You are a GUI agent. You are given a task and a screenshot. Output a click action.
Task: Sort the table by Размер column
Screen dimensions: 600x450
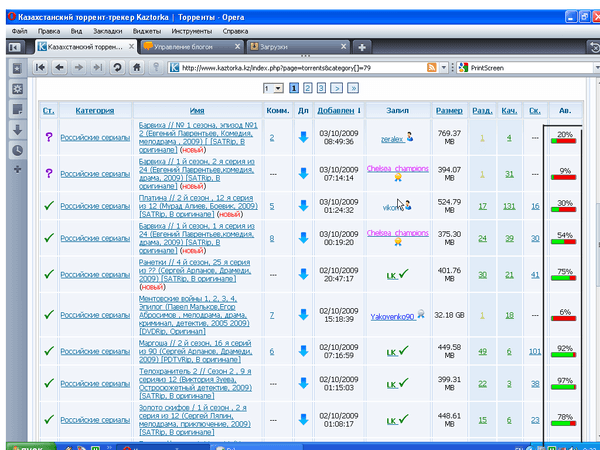pos(449,111)
